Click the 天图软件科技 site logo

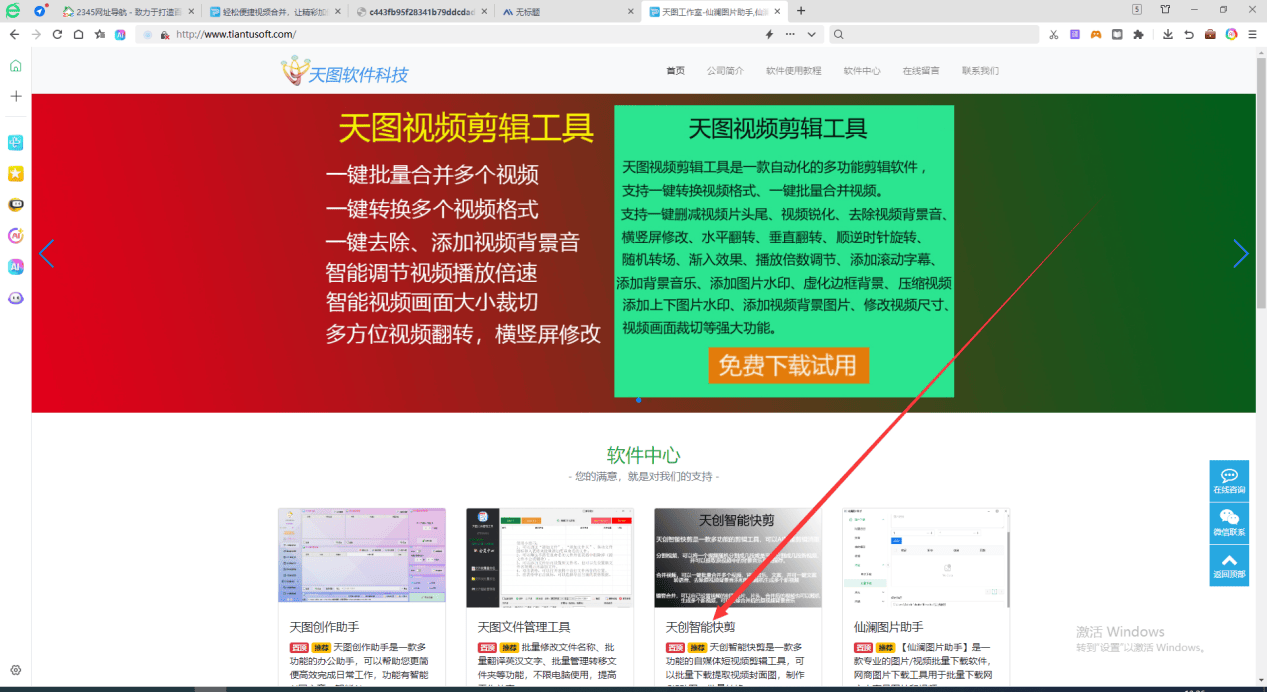pyautogui.click(x=344, y=72)
